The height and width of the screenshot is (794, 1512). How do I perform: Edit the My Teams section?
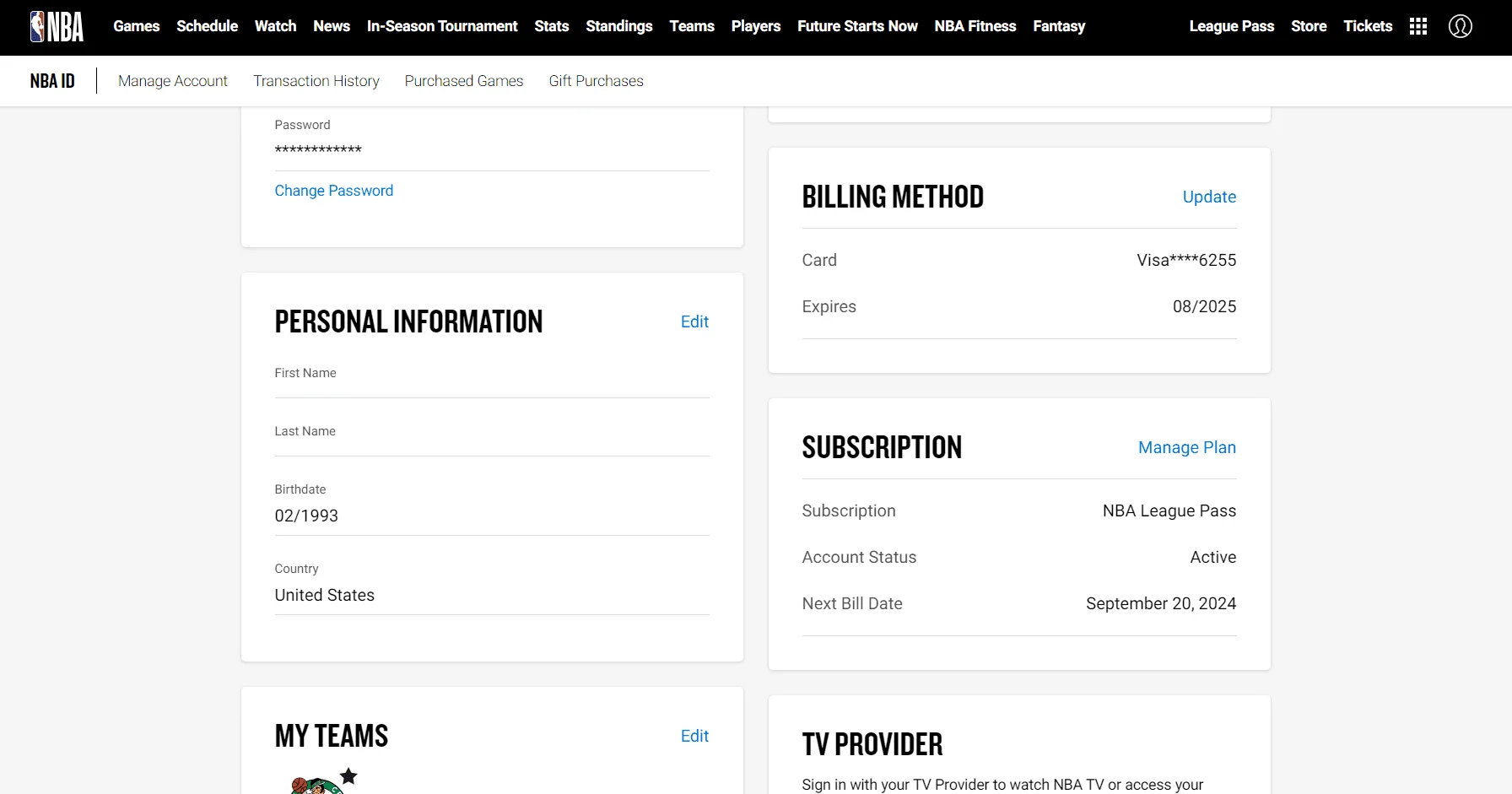click(x=694, y=736)
